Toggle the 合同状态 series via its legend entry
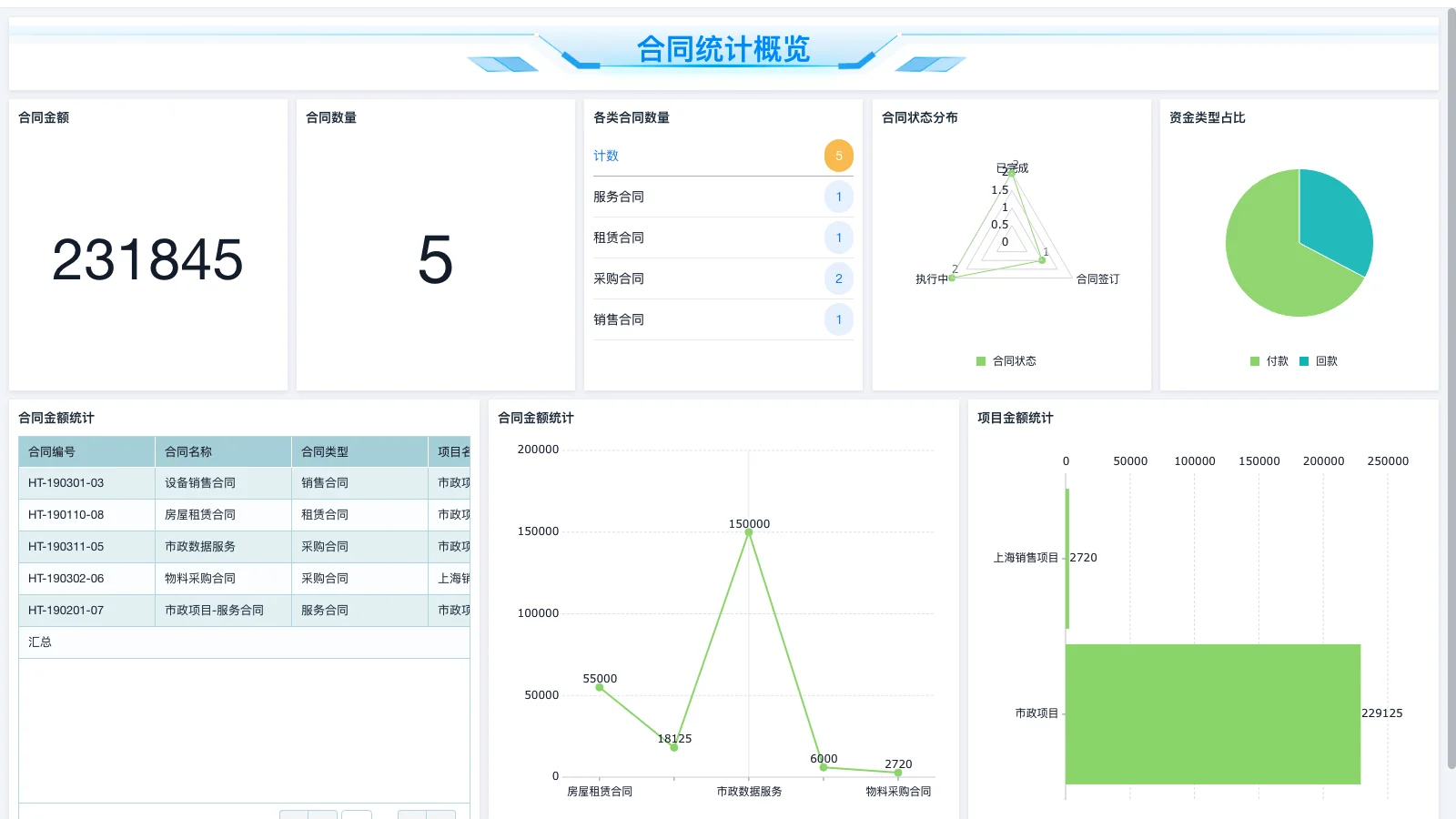This screenshot has height=819, width=1456. [x=1005, y=360]
